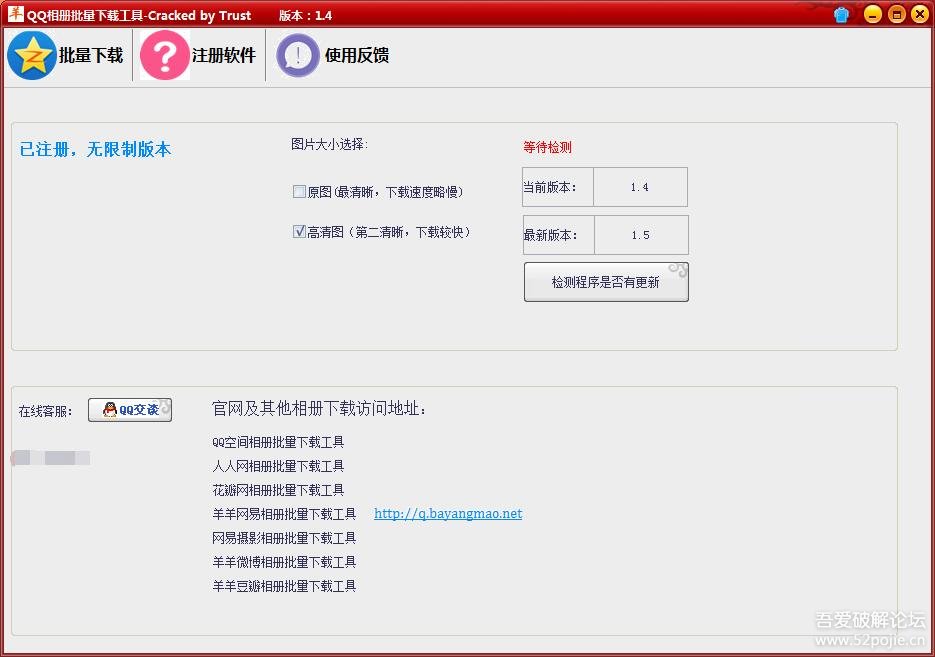Click the 图片大小选择 label
Screen dimensions: 935x657
tap(330, 144)
